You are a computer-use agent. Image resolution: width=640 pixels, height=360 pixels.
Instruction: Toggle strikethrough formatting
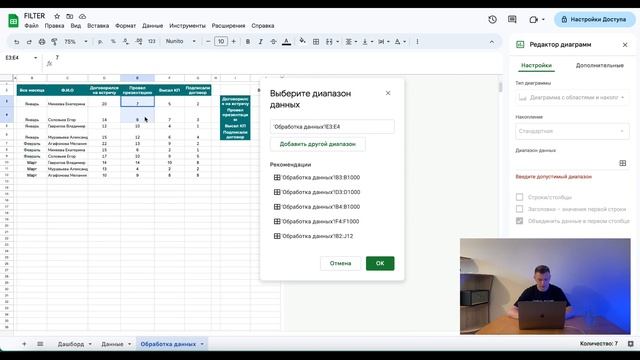click(x=273, y=42)
